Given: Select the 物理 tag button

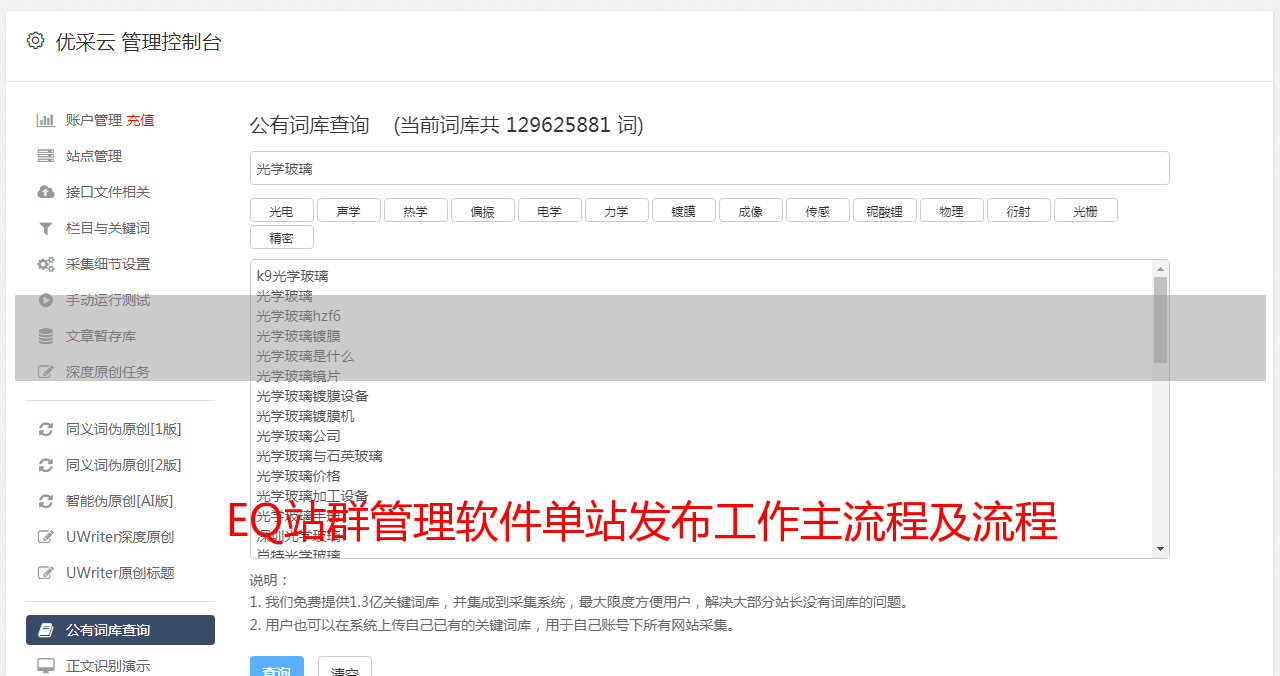Looking at the screenshot, I should 951,210.
